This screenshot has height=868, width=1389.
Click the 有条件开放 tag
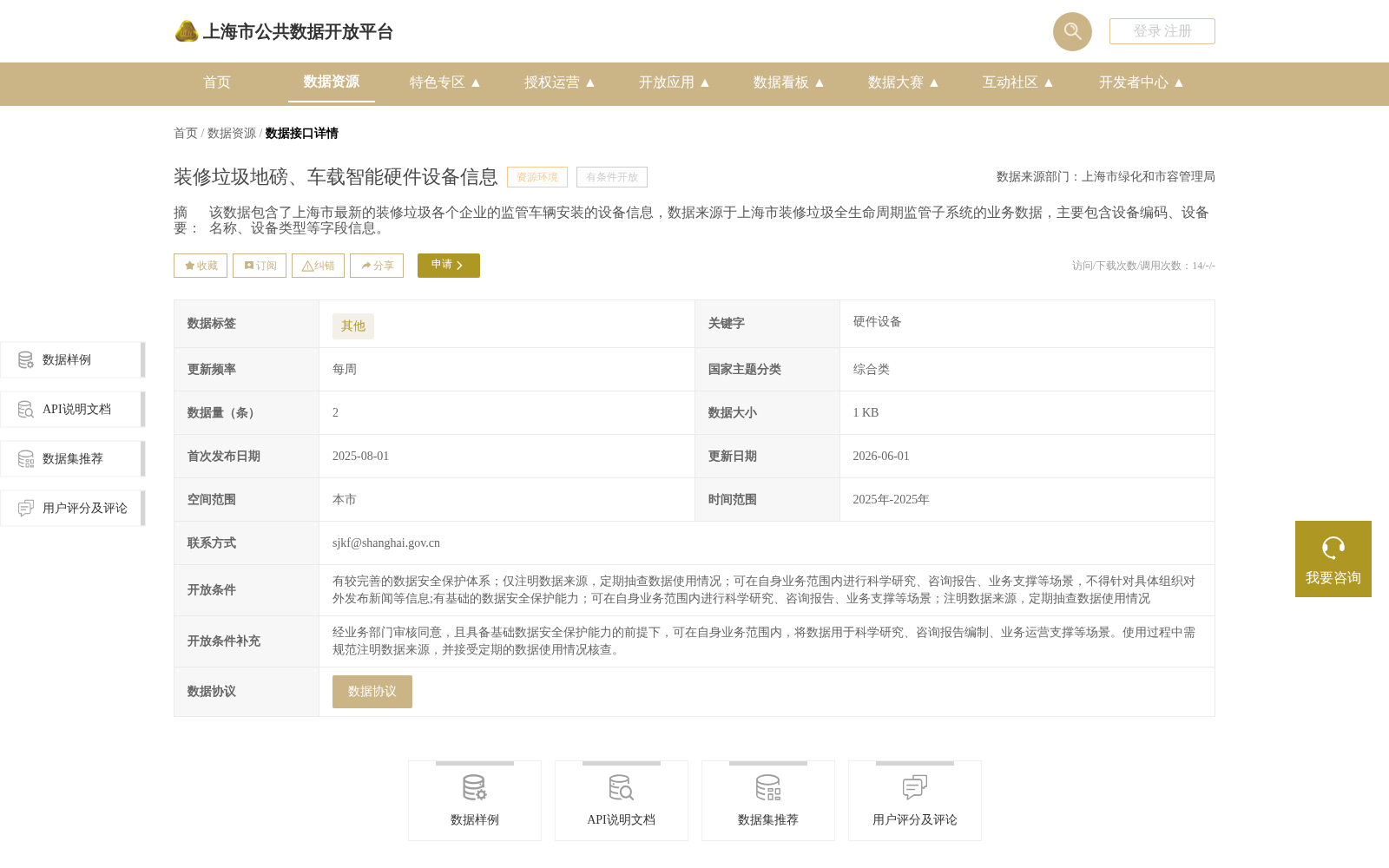pos(612,177)
